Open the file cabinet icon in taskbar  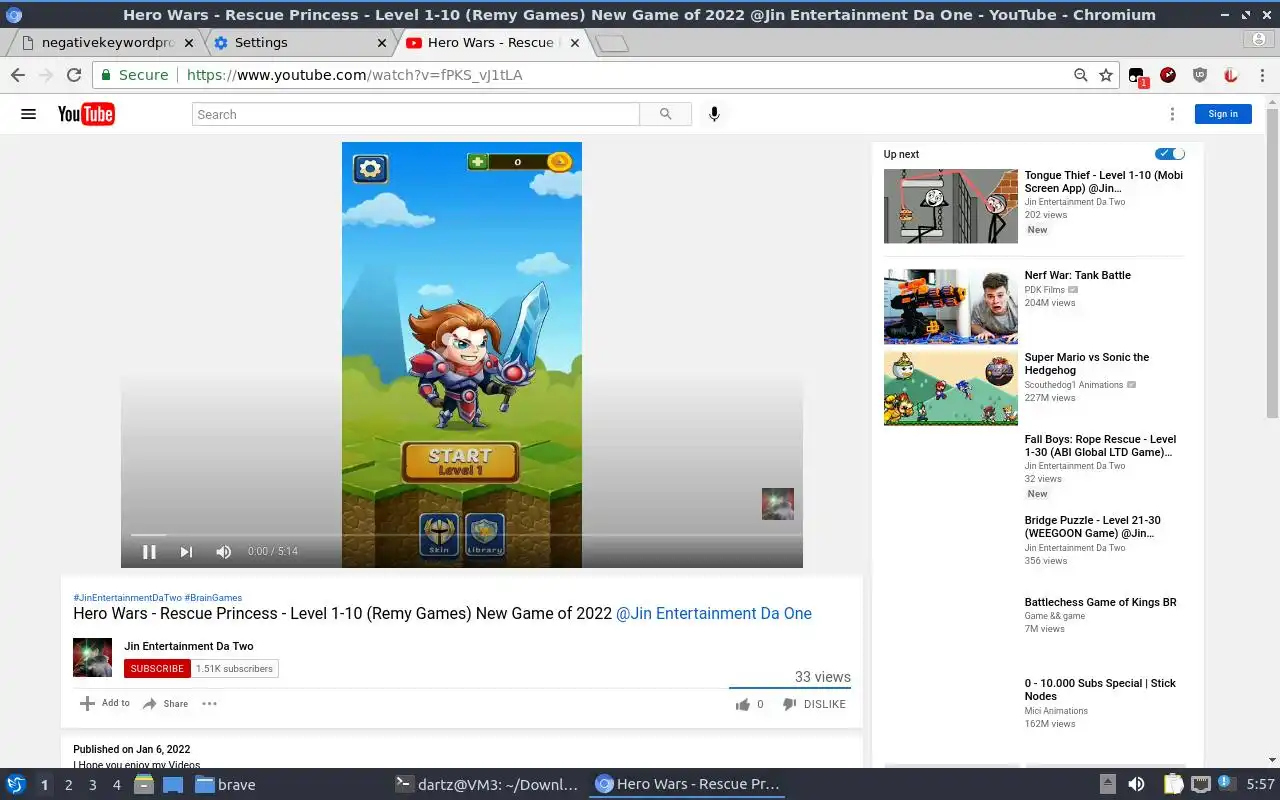(x=144, y=784)
